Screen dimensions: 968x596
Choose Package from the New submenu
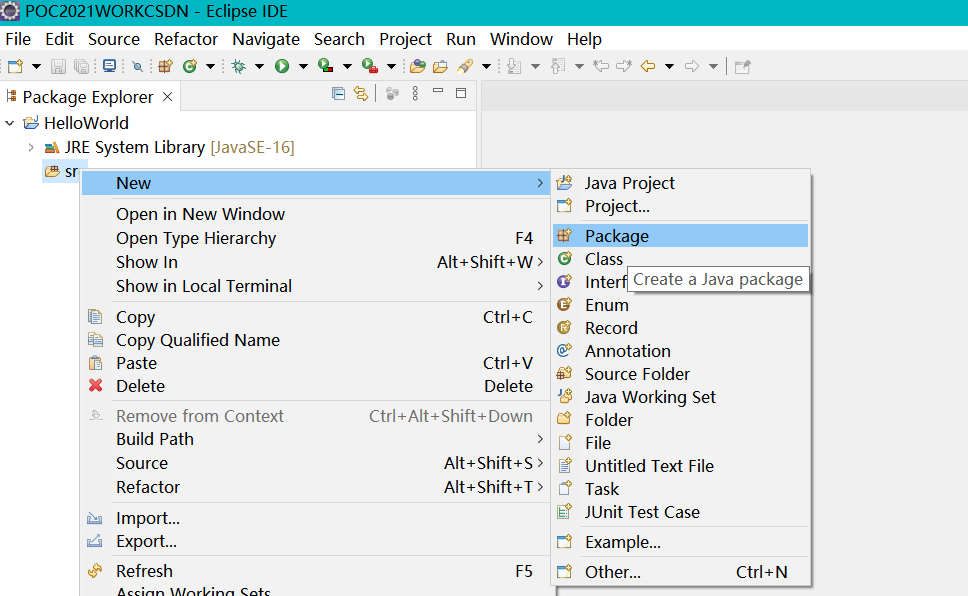pos(680,236)
